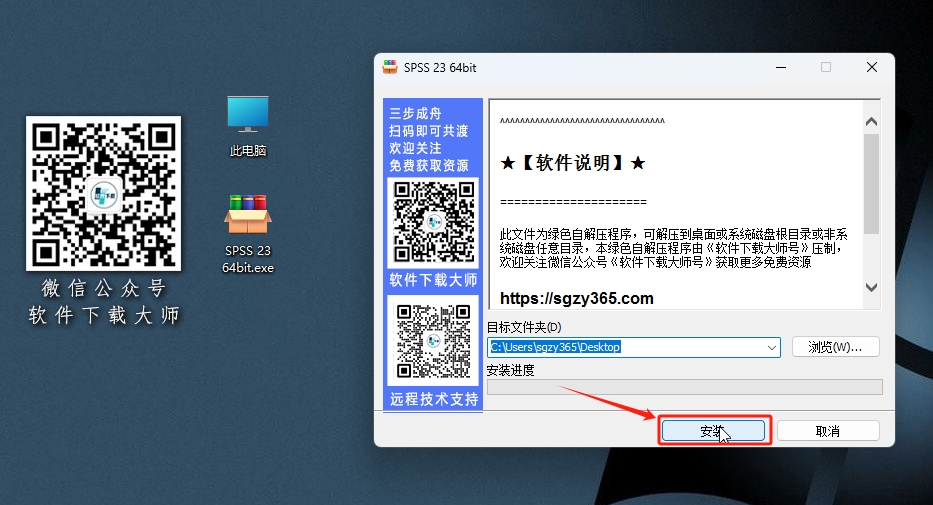Click the description box scrollbar thumb
The width and height of the screenshot is (933, 505).
(x=871, y=184)
